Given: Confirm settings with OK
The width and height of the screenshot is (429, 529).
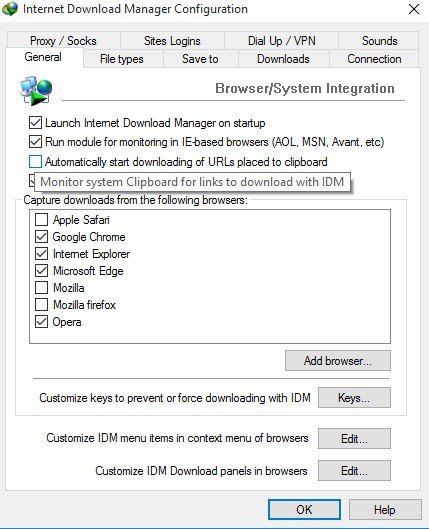Looking at the screenshot, I should click(x=304, y=509).
